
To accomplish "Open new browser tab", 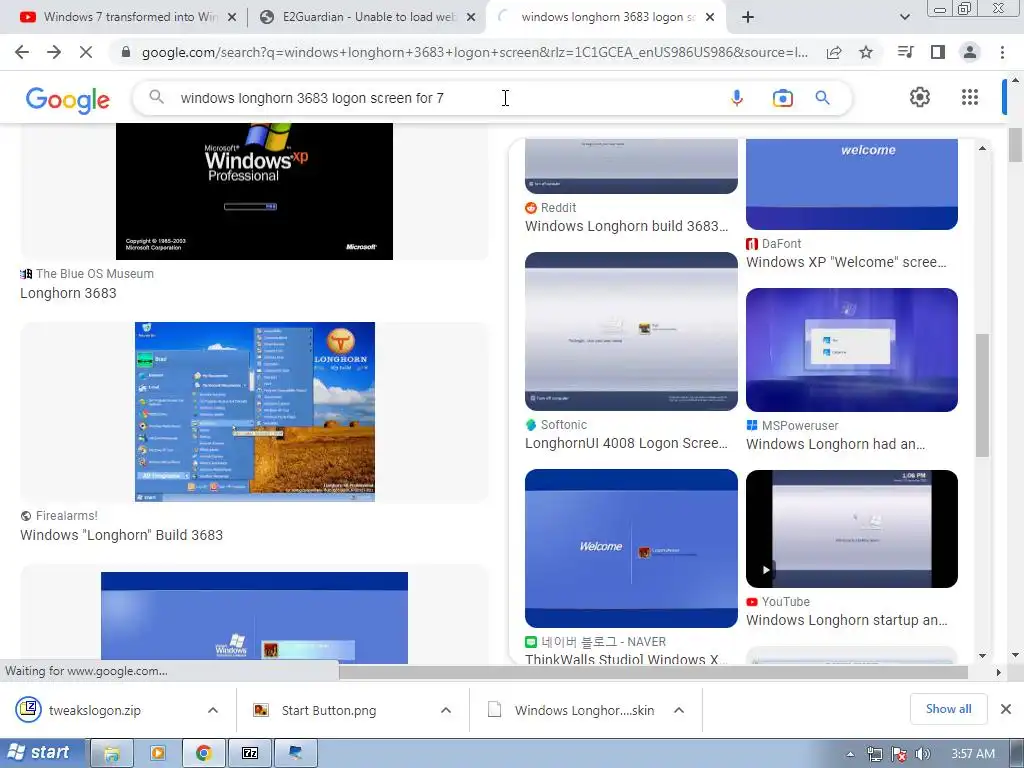I will (x=748, y=18).
